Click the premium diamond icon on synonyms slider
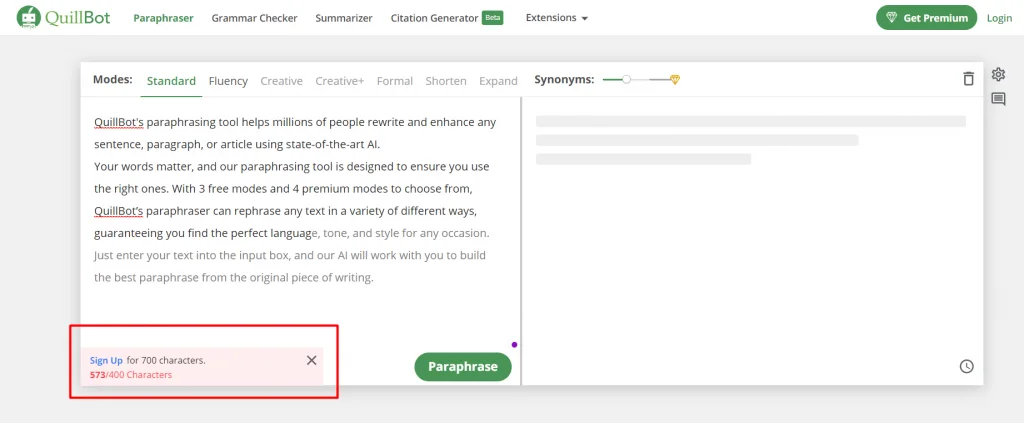Image resolution: width=1024 pixels, height=423 pixels. 675,80
